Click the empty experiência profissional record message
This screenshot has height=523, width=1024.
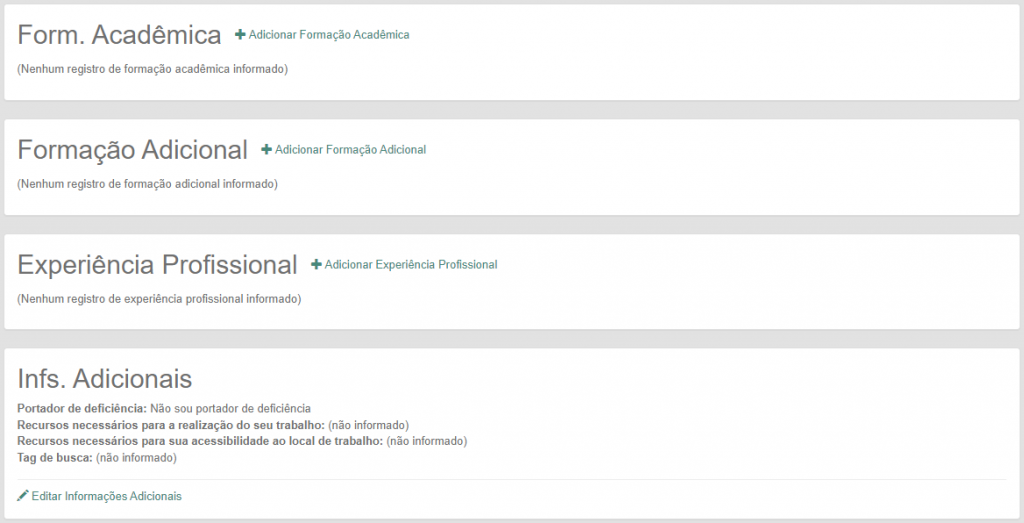159,299
